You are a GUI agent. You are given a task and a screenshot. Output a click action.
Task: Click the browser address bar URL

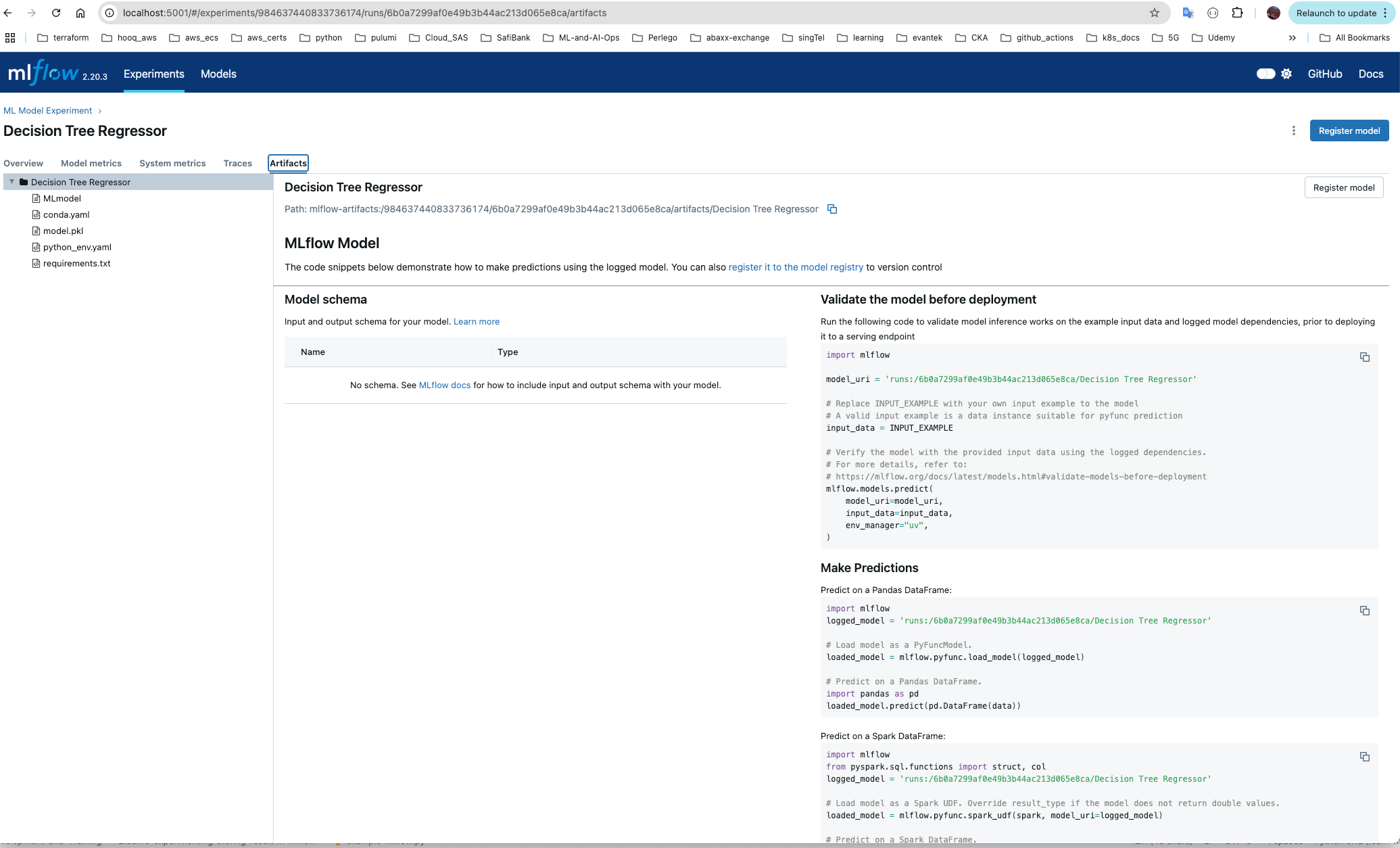click(x=364, y=13)
